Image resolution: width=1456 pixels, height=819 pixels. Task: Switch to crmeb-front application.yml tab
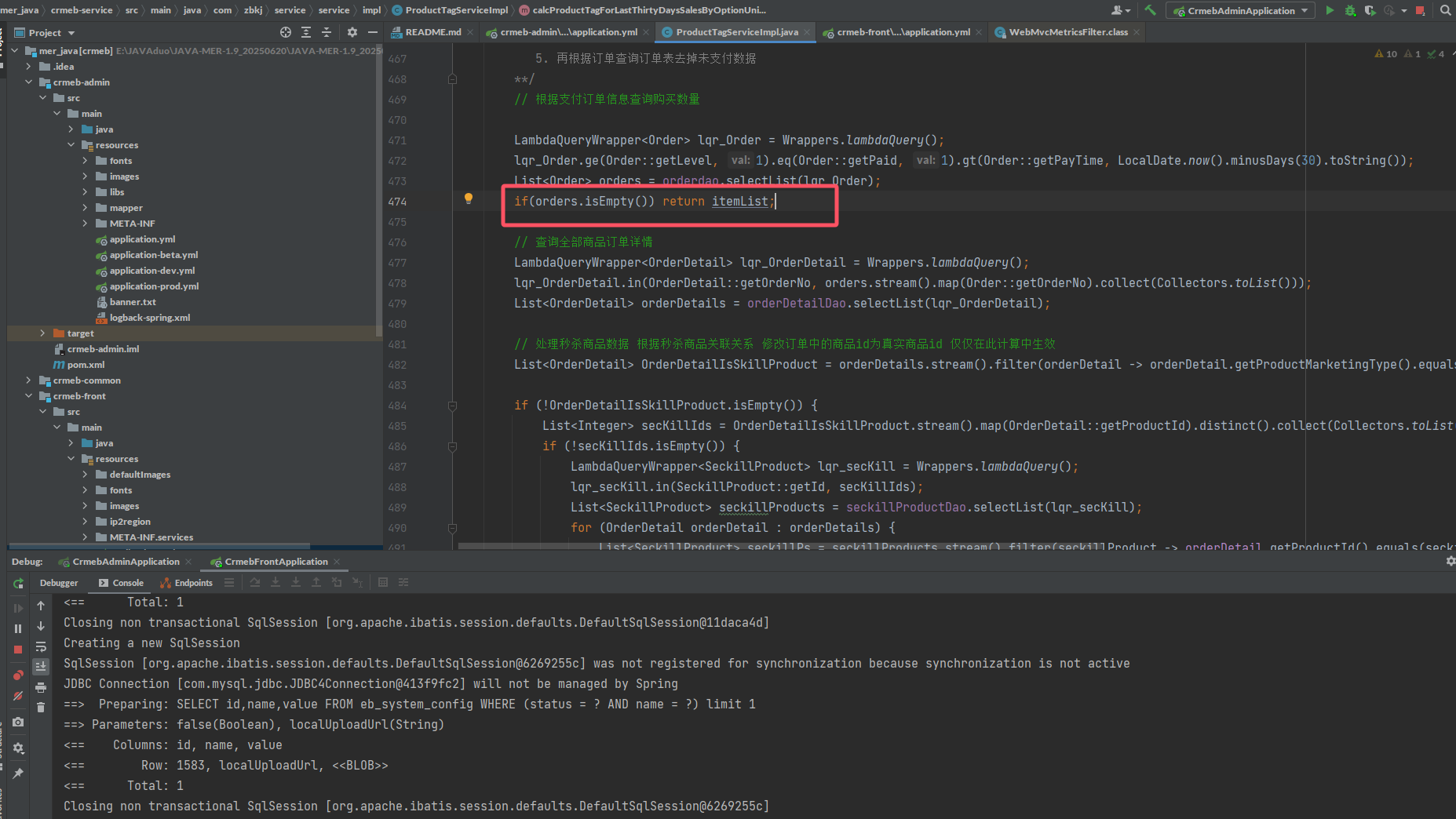coord(902,32)
